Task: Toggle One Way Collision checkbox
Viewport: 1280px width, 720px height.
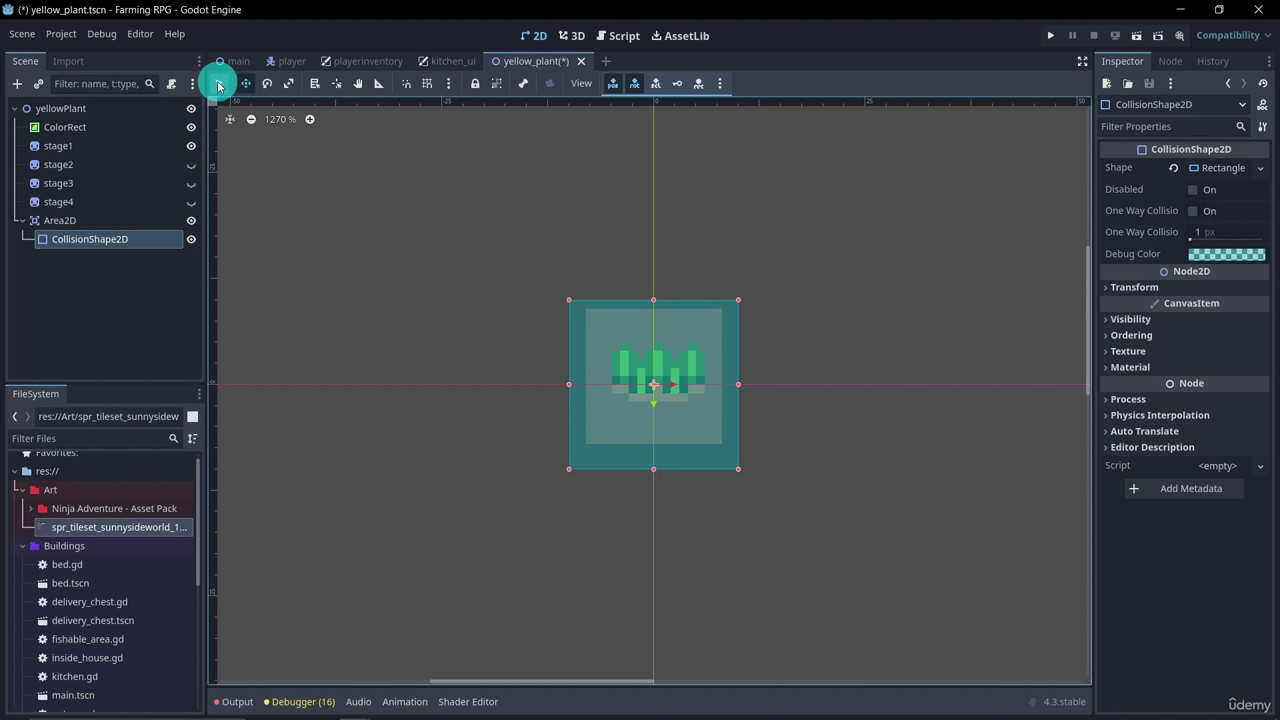Action: 1192,211
